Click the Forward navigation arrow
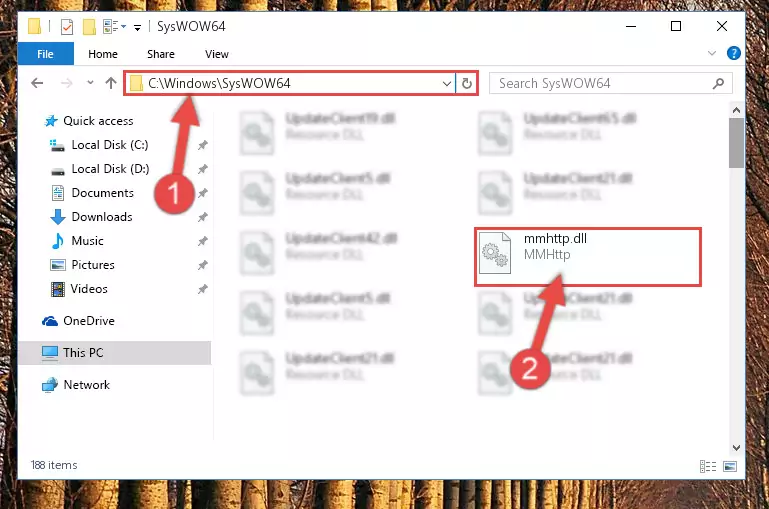Screen dimensions: 769x509 [66, 83]
